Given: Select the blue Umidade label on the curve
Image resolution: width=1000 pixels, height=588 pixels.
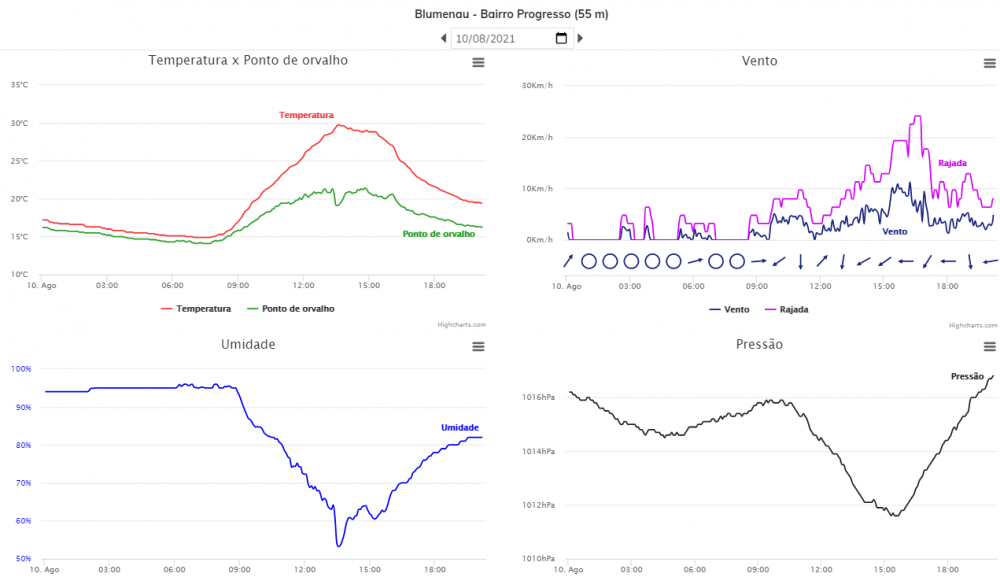Looking at the screenshot, I should [460, 428].
